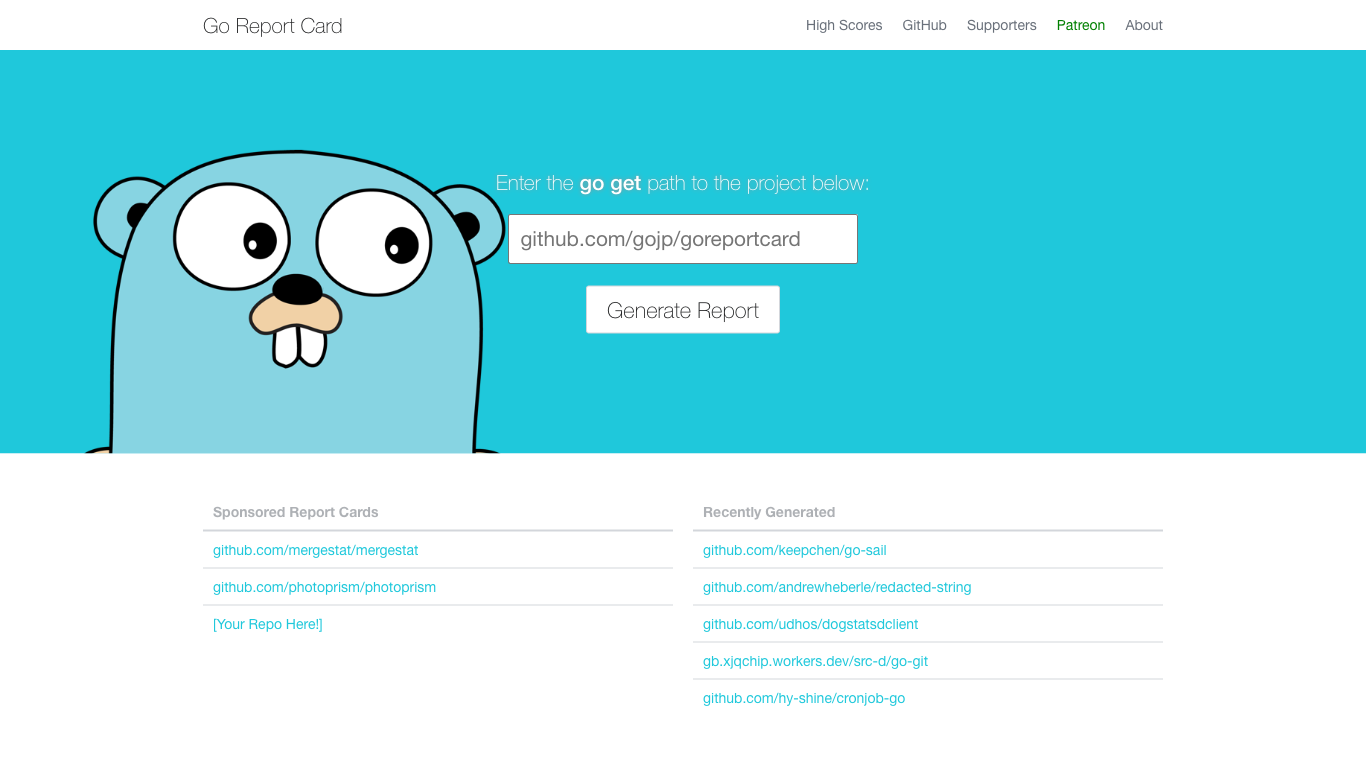Open gb.xjqchip.workers.dev/src-d/go-git report
The width and height of the screenshot is (1366, 768).
click(x=815, y=661)
